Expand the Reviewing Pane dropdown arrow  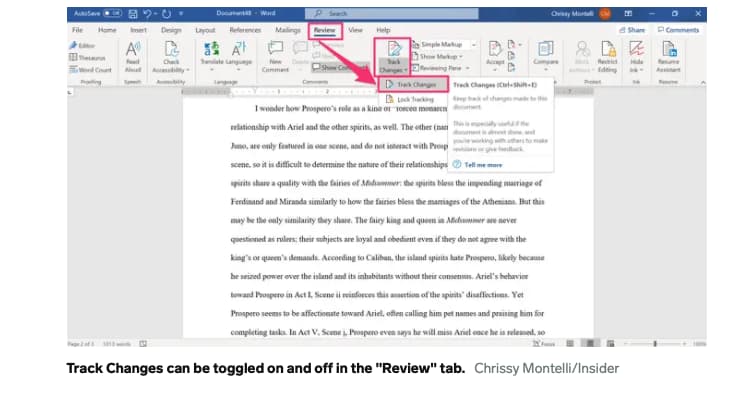point(468,68)
